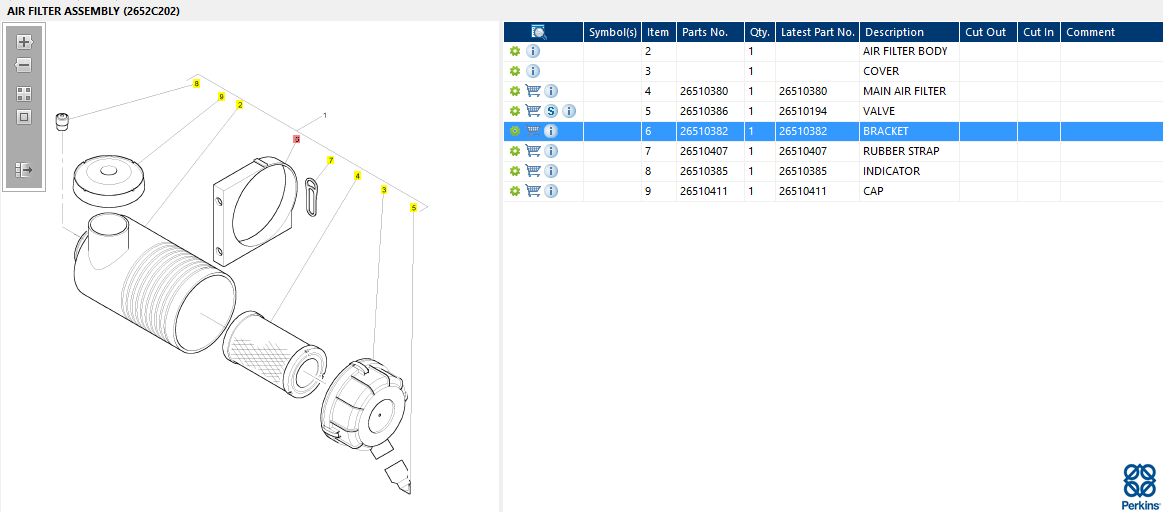Click the Symbol(s) column header

[x=613, y=32]
